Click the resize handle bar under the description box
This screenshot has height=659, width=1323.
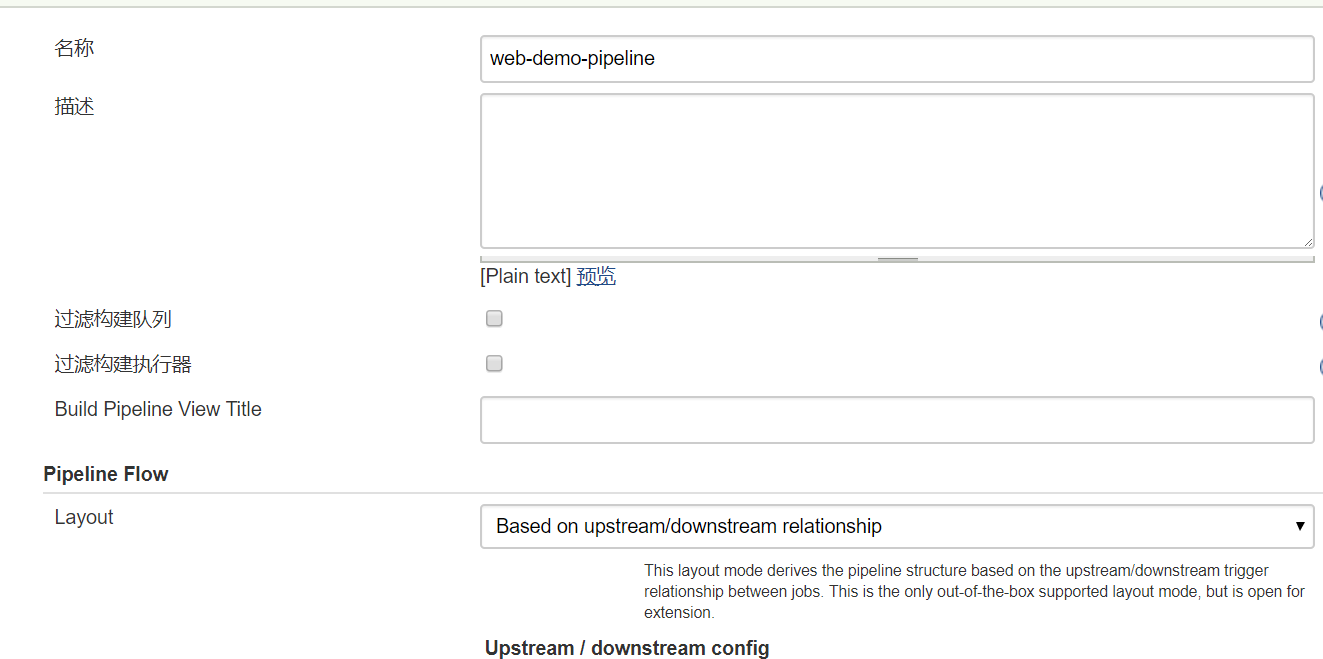pos(897,259)
